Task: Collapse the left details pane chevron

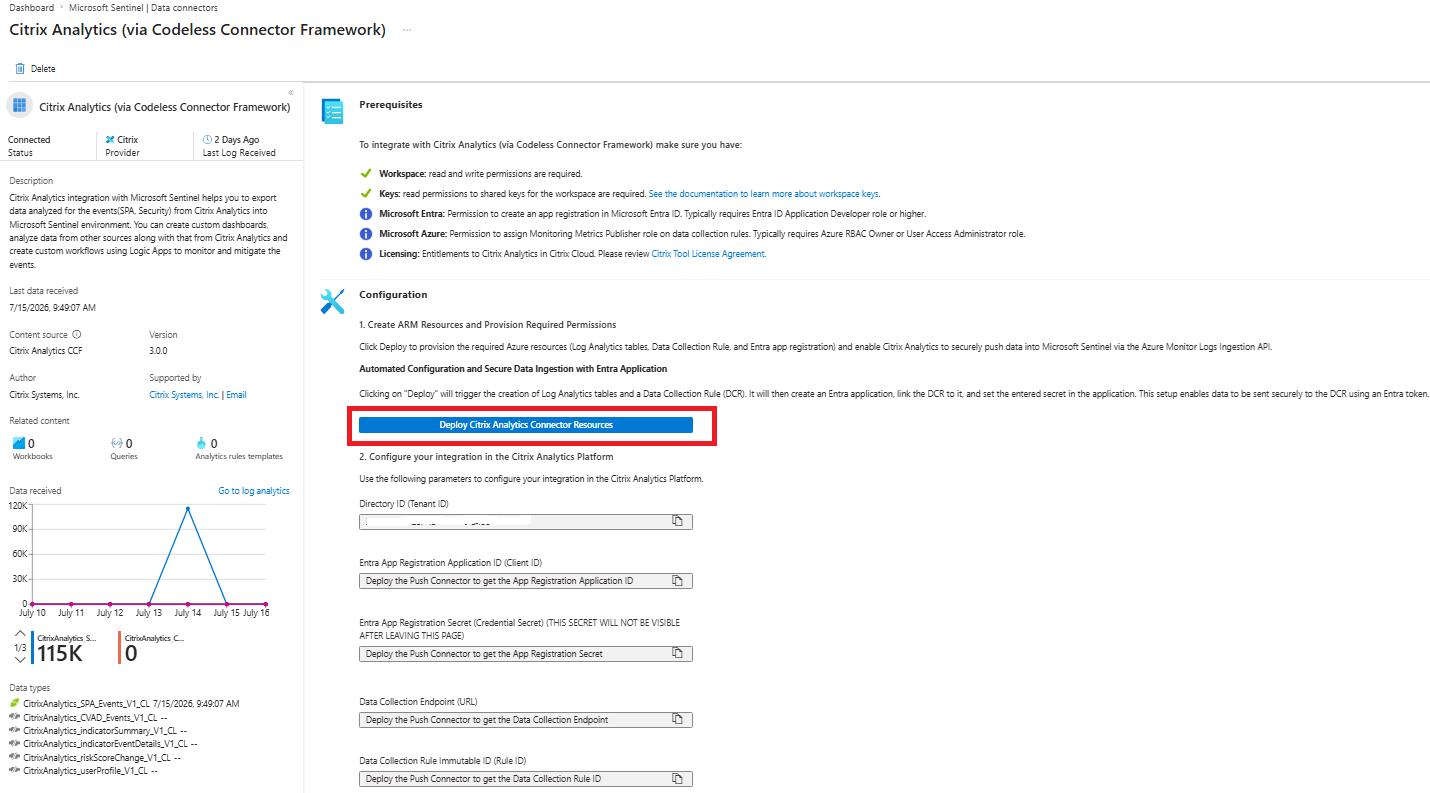Action: tap(291, 92)
